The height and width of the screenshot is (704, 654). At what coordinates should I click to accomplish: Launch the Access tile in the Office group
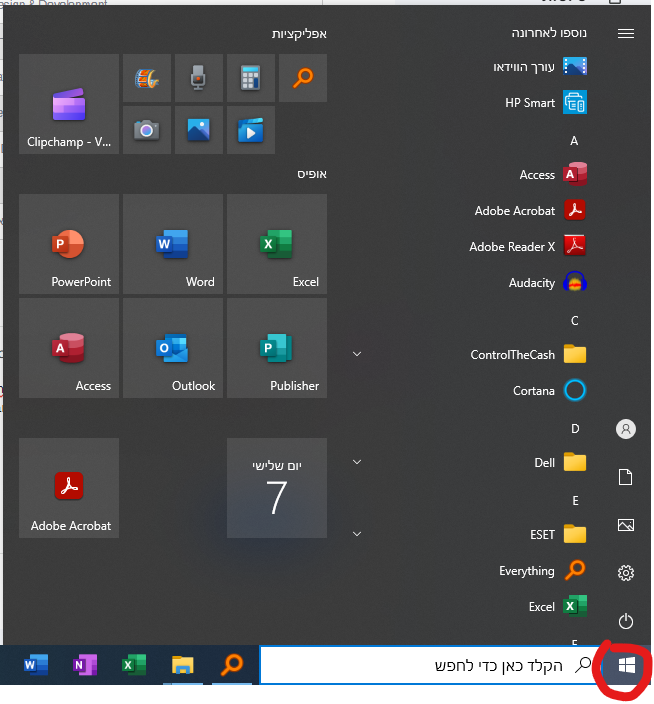[69, 348]
